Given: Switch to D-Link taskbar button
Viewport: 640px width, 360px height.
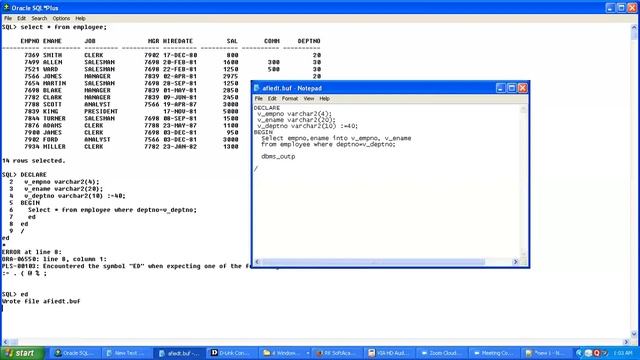Looking at the screenshot, I should click(231, 353).
